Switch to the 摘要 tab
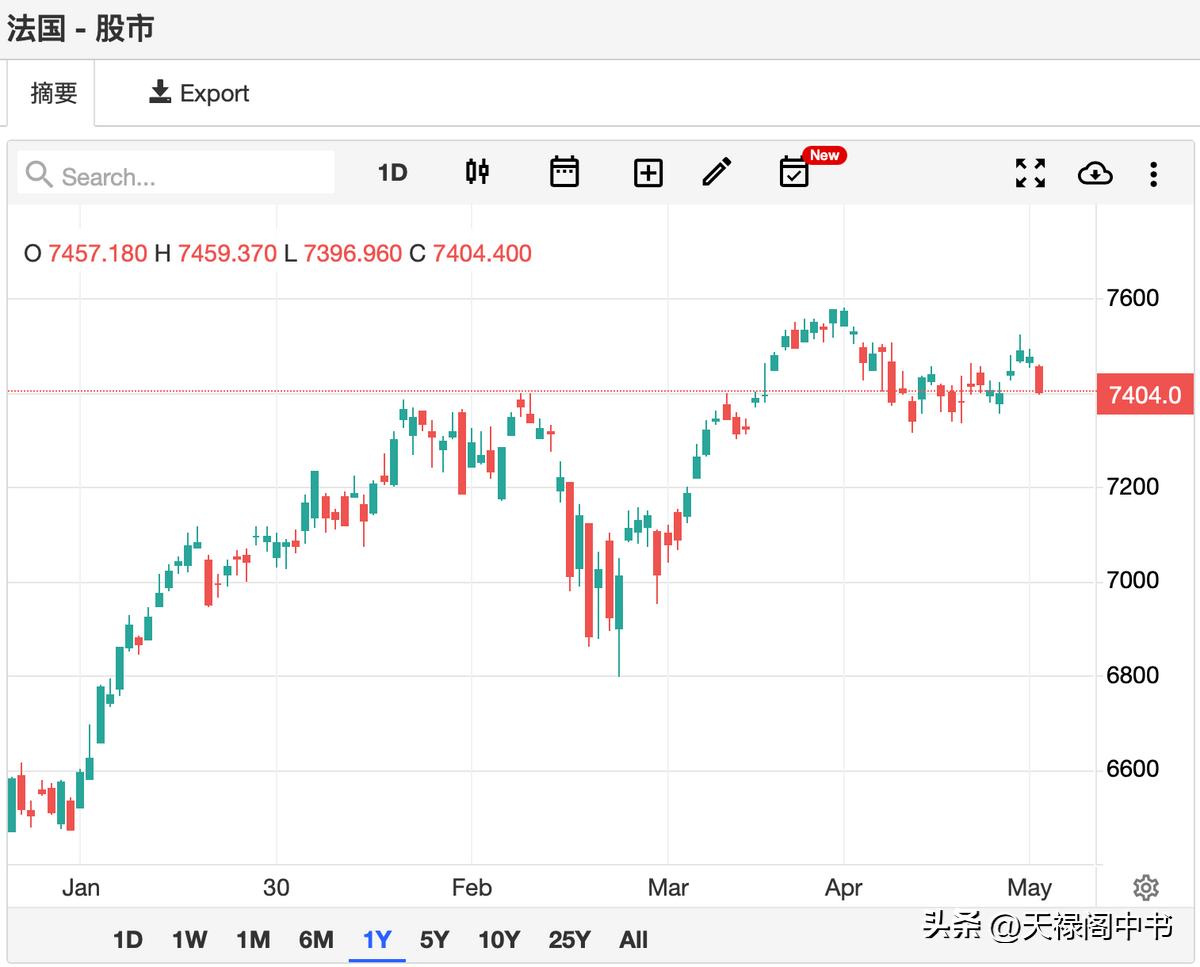 pos(53,93)
